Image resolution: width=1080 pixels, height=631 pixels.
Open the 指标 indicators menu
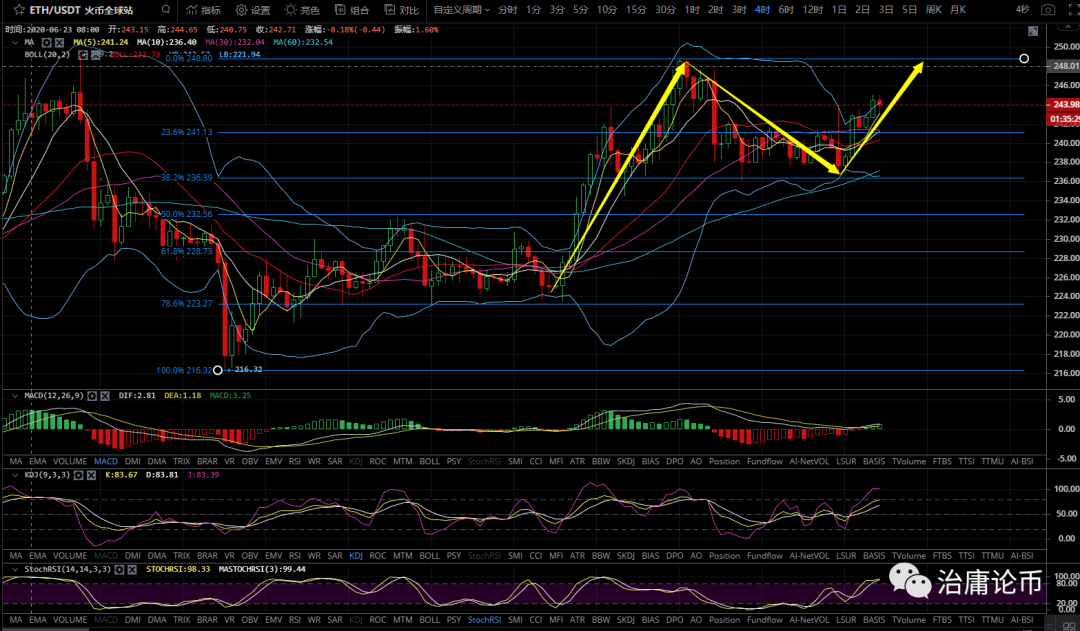(203, 11)
